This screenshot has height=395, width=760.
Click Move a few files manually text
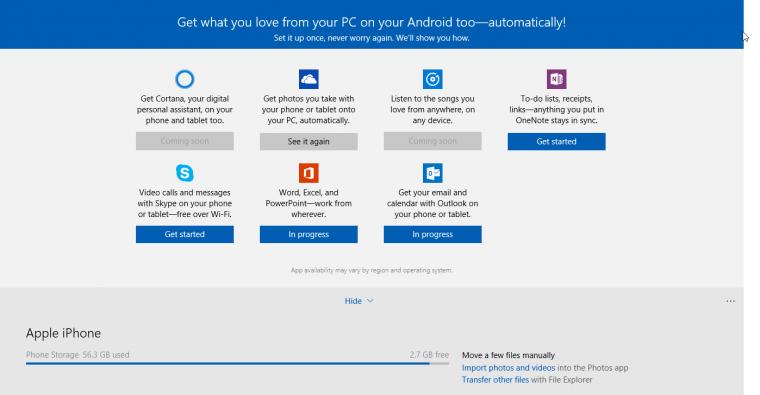(508, 355)
